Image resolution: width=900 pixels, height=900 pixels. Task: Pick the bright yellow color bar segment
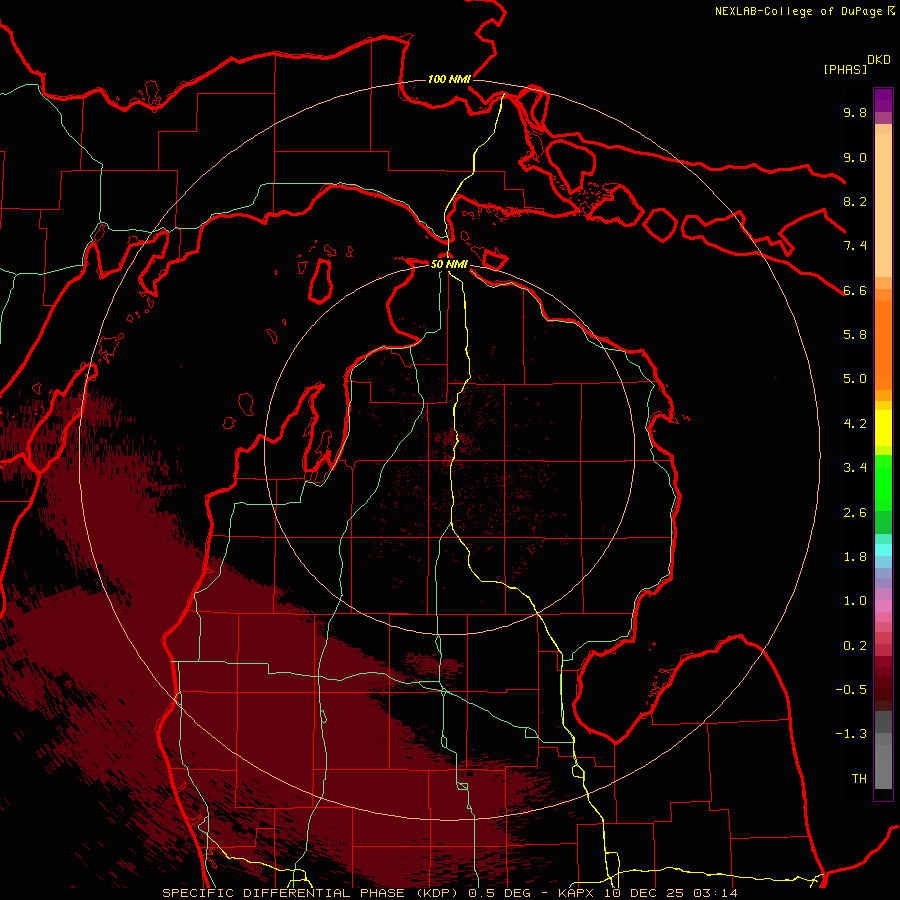pos(883,428)
